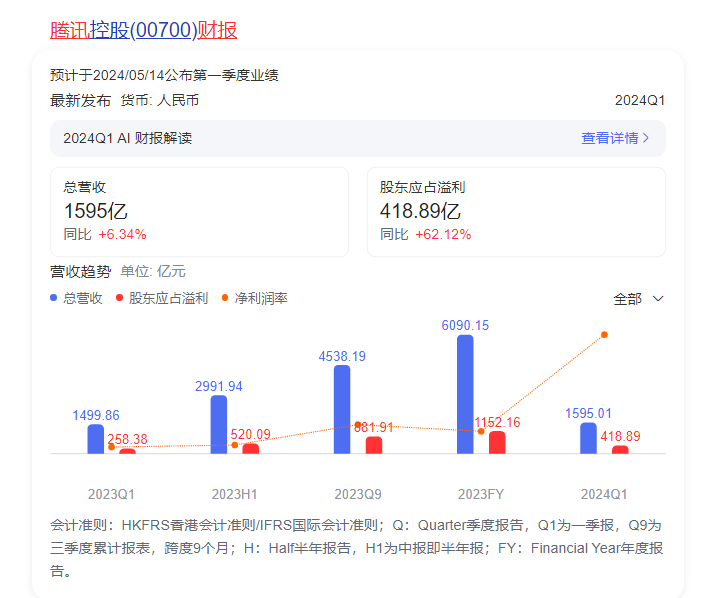
Task: Click the chevron arrow beside 查看详情
Action: point(646,138)
